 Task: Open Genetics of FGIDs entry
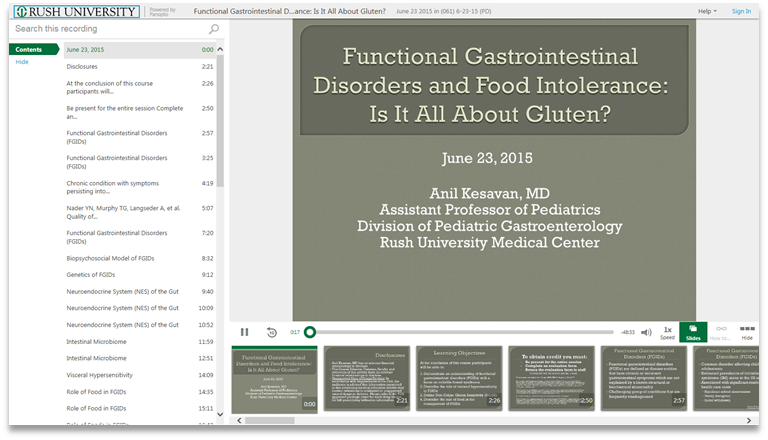pos(140,275)
